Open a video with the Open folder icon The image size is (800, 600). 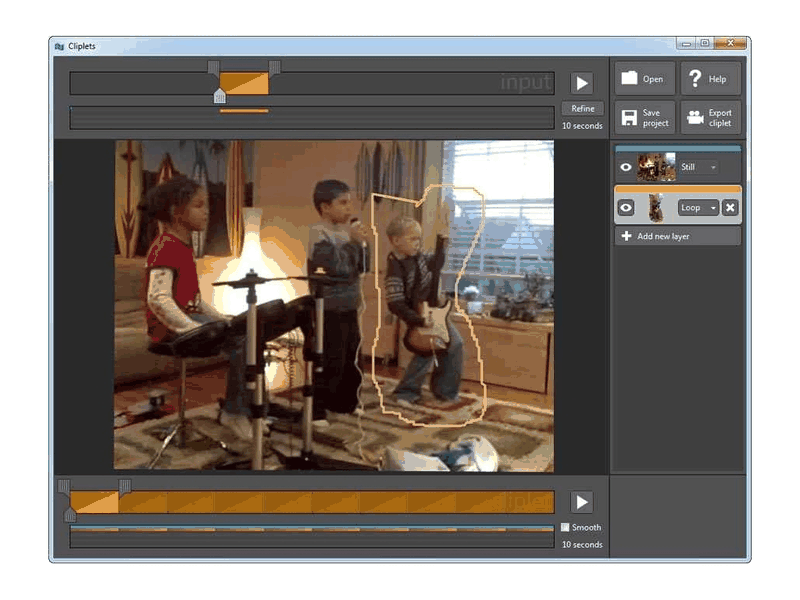[629, 78]
